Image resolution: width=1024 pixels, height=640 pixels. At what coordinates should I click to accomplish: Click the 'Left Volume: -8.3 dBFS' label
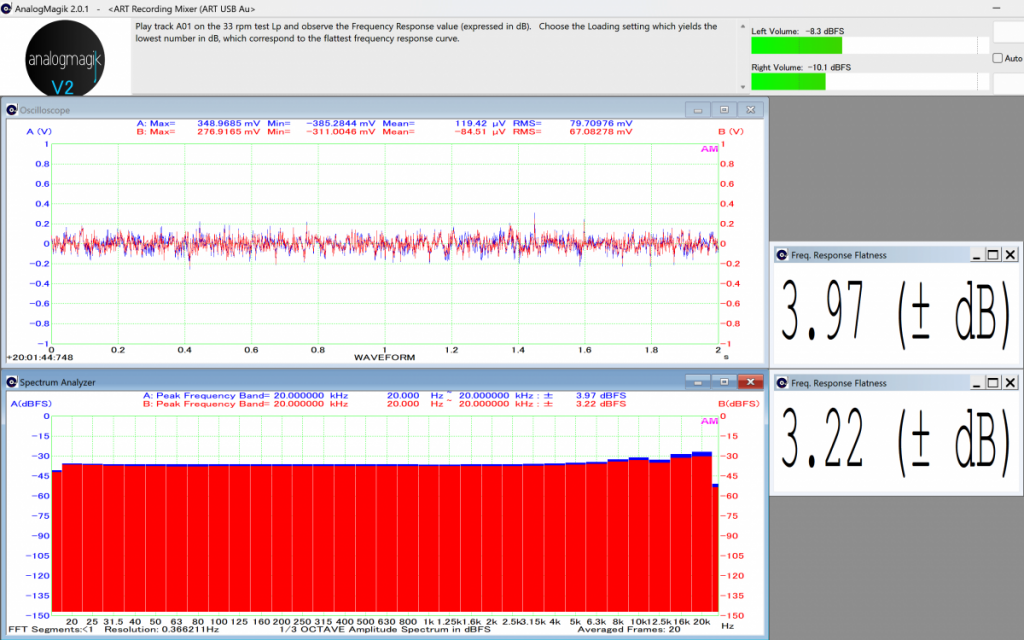point(797,31)
